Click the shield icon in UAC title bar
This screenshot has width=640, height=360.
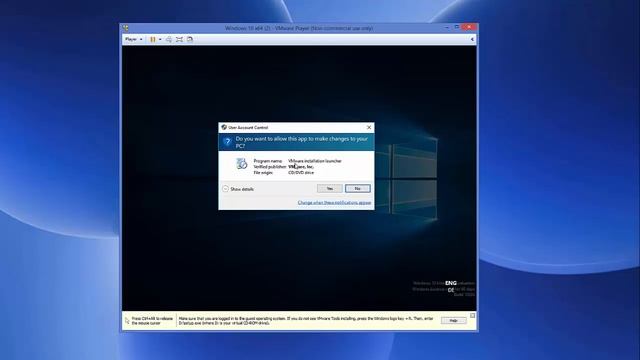coord(224,127)
